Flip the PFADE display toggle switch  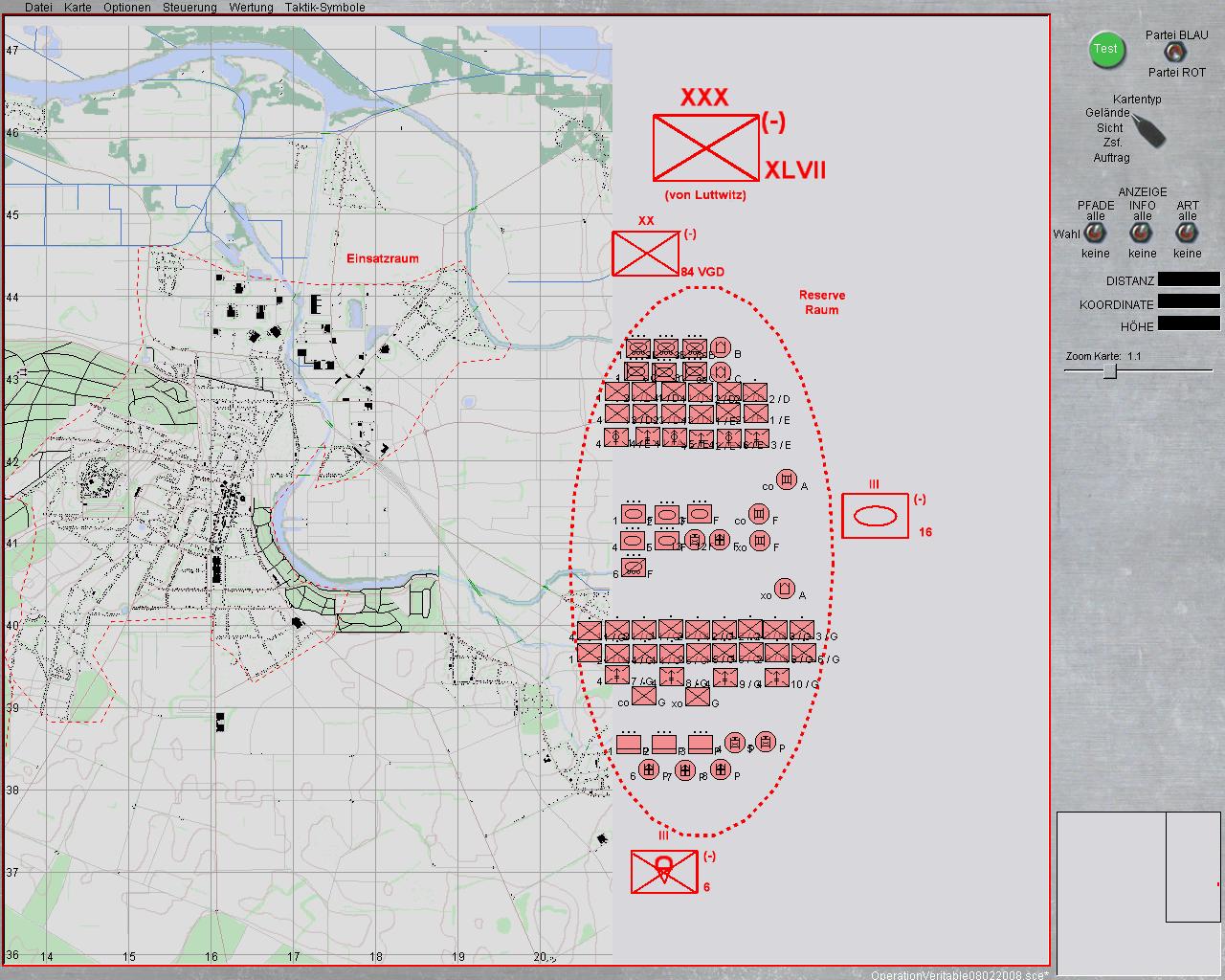coord(1096,234)
